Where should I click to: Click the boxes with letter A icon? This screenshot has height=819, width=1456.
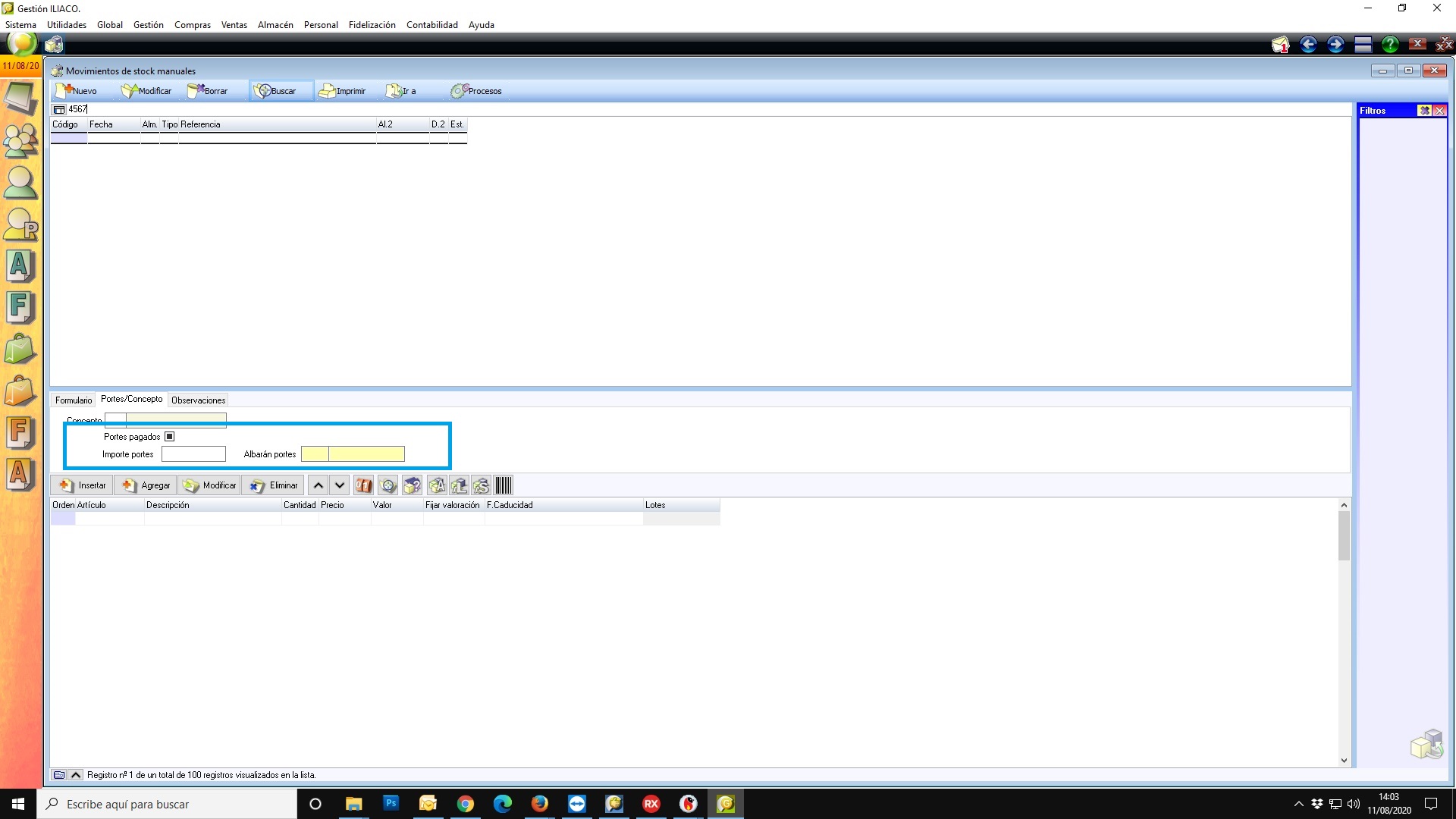[x=437, y=485]
